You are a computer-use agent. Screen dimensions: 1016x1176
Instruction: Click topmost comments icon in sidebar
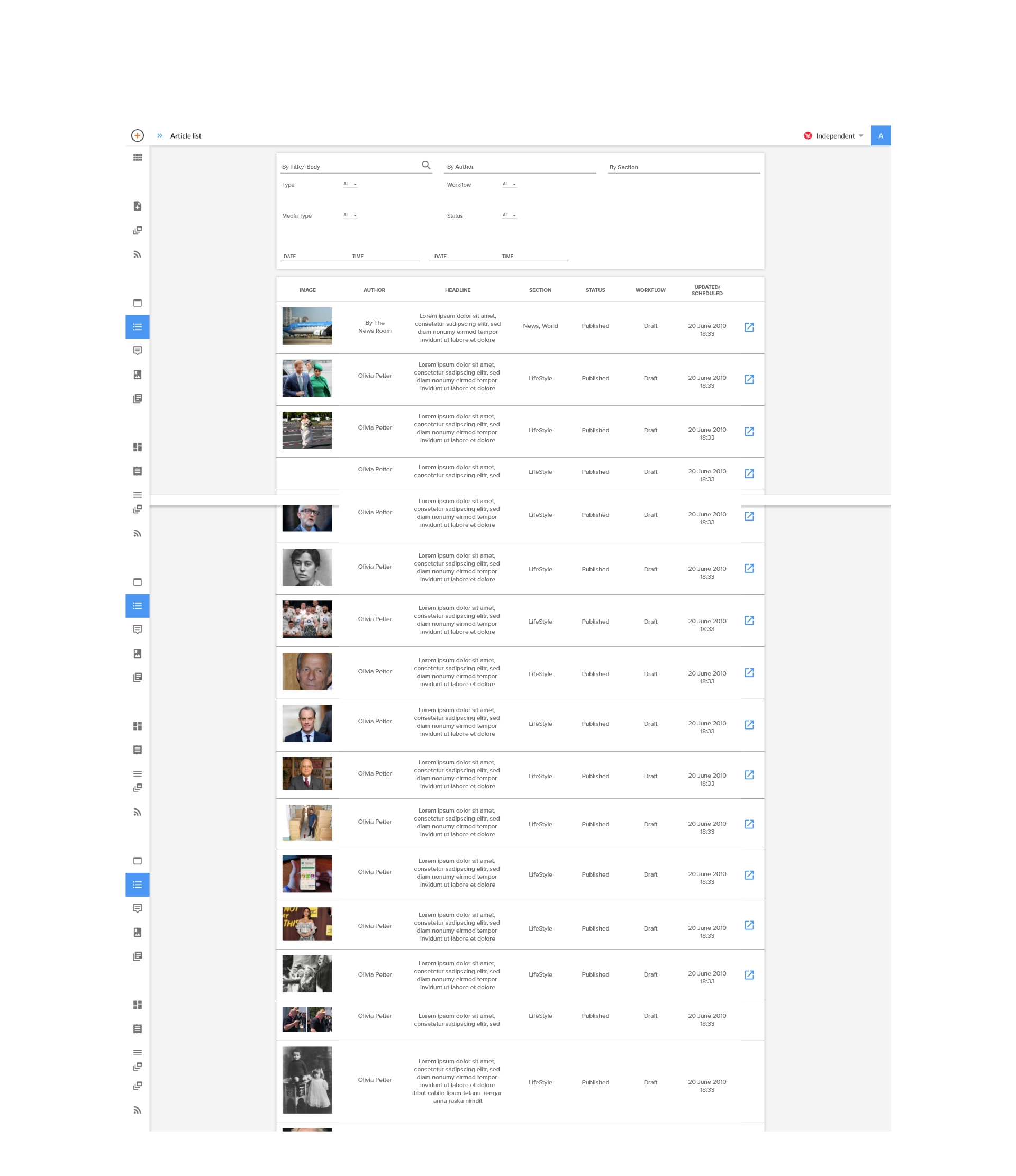tap(138, 351)
